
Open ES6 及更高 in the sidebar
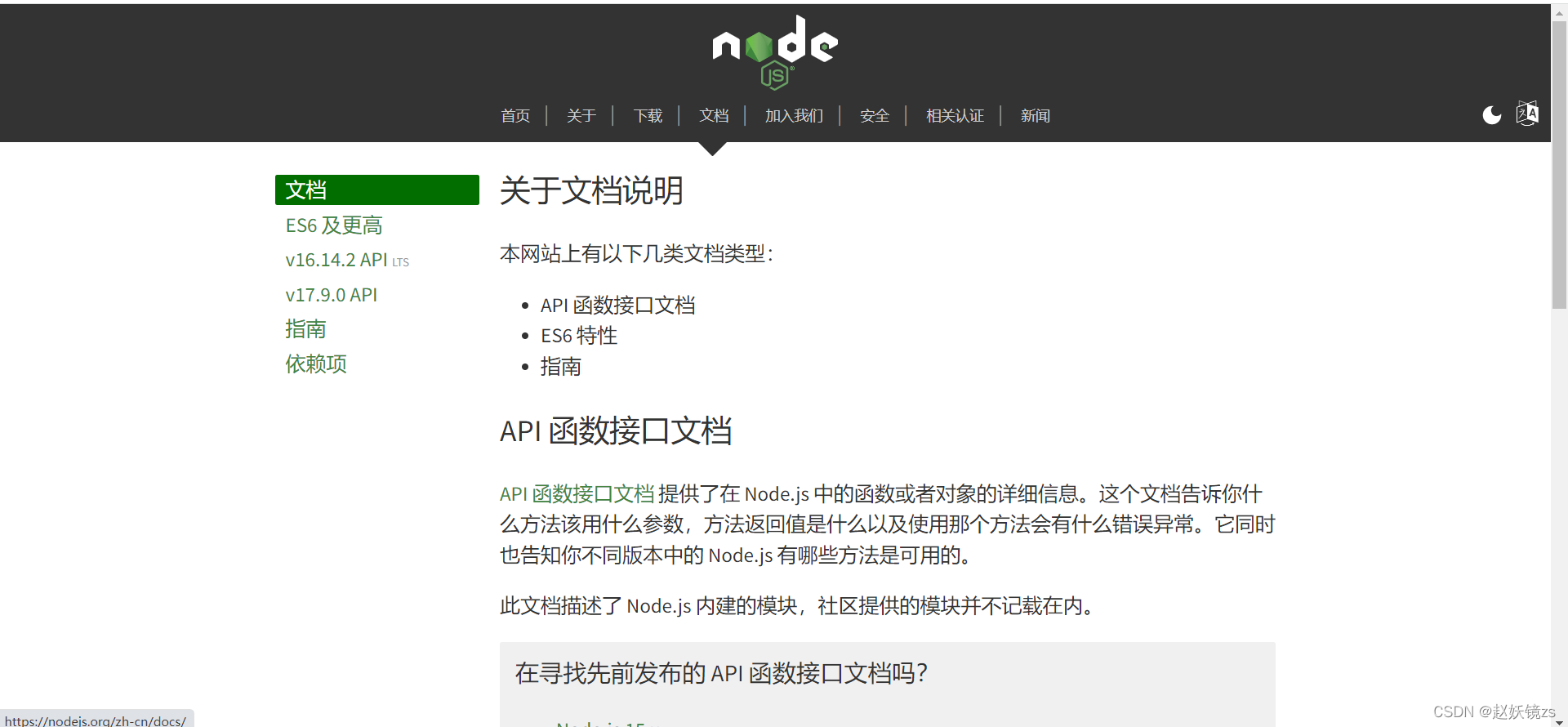tap(334, 225)
